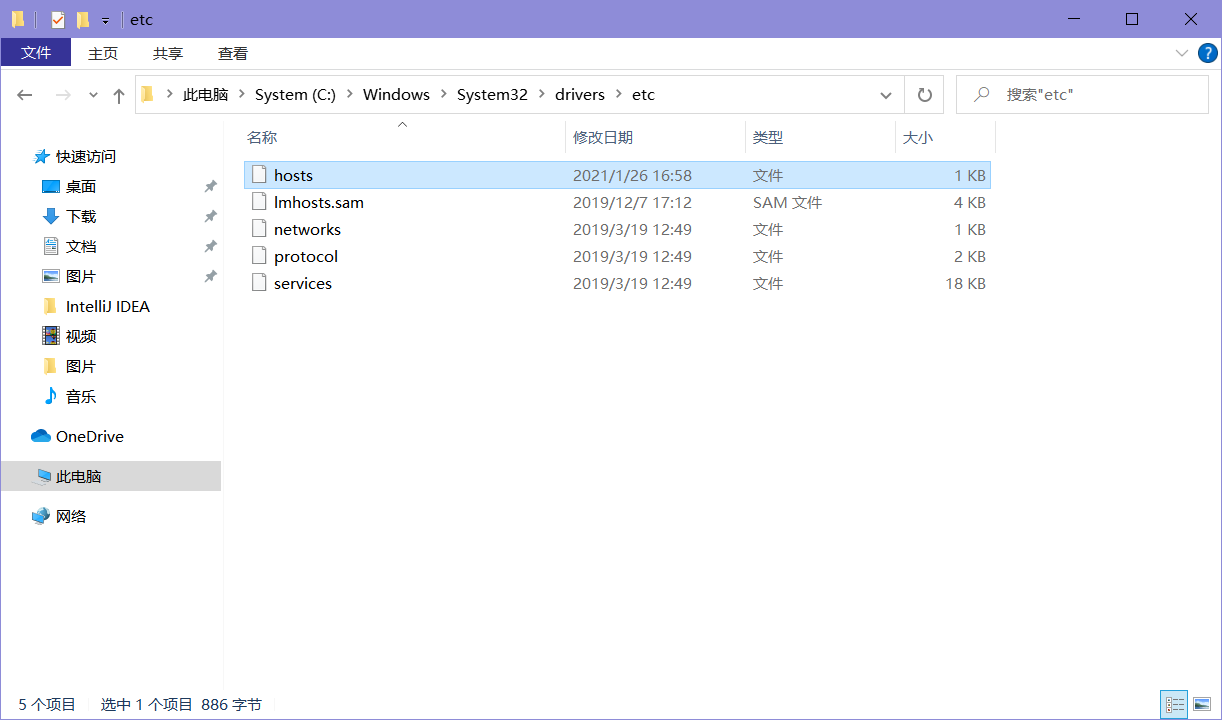Click the pin icon beside 下载
Image resolution: width=1222 pixels, height=720 pixels.
pos(210,216)
